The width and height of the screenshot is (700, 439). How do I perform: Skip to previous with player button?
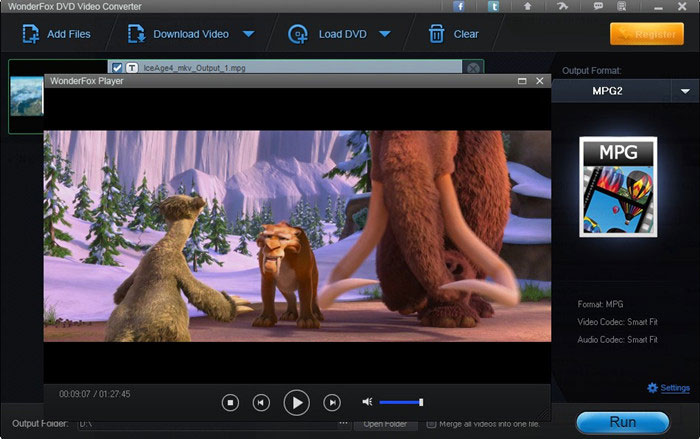[261, 403]
